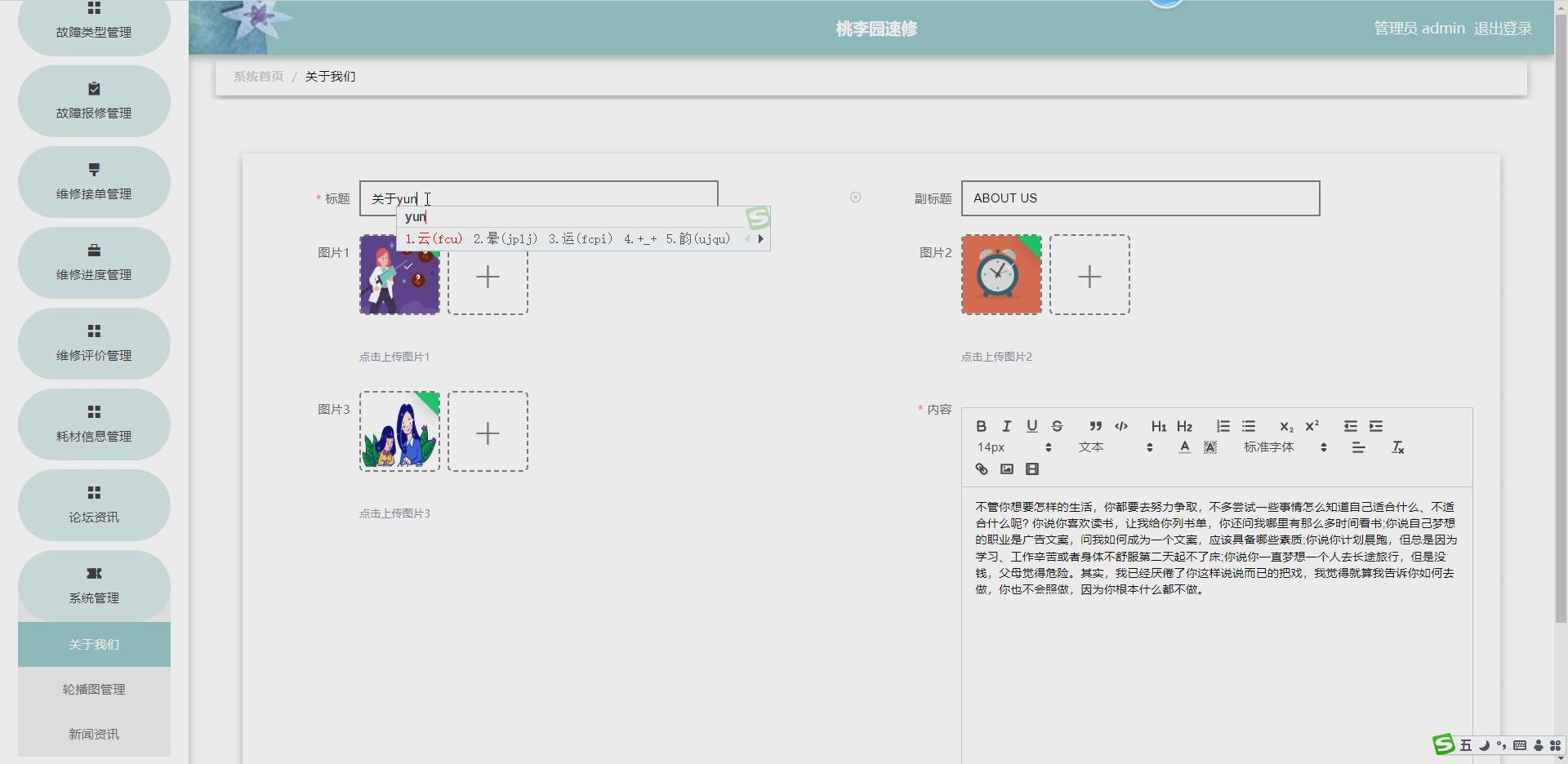Viewport: 1568px width, 764px height.
Task: Insert a blockquote using the quote icon
Action: click(x=1095, y=425)
